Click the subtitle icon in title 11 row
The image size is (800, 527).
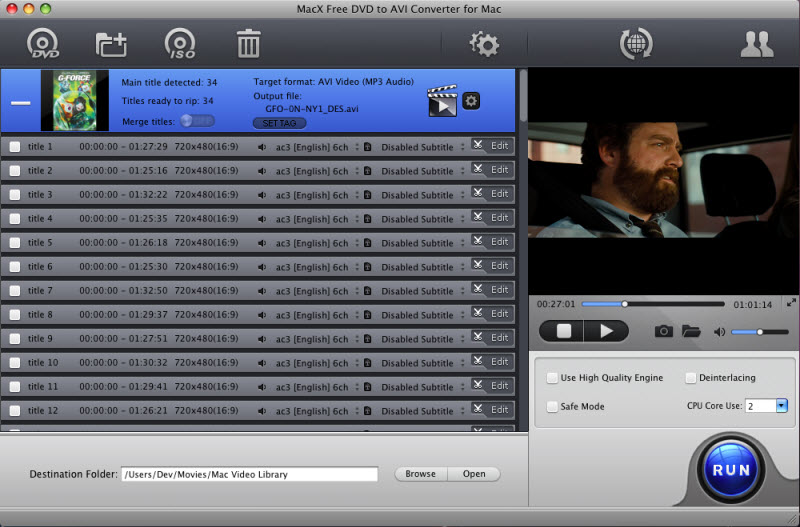367,386
